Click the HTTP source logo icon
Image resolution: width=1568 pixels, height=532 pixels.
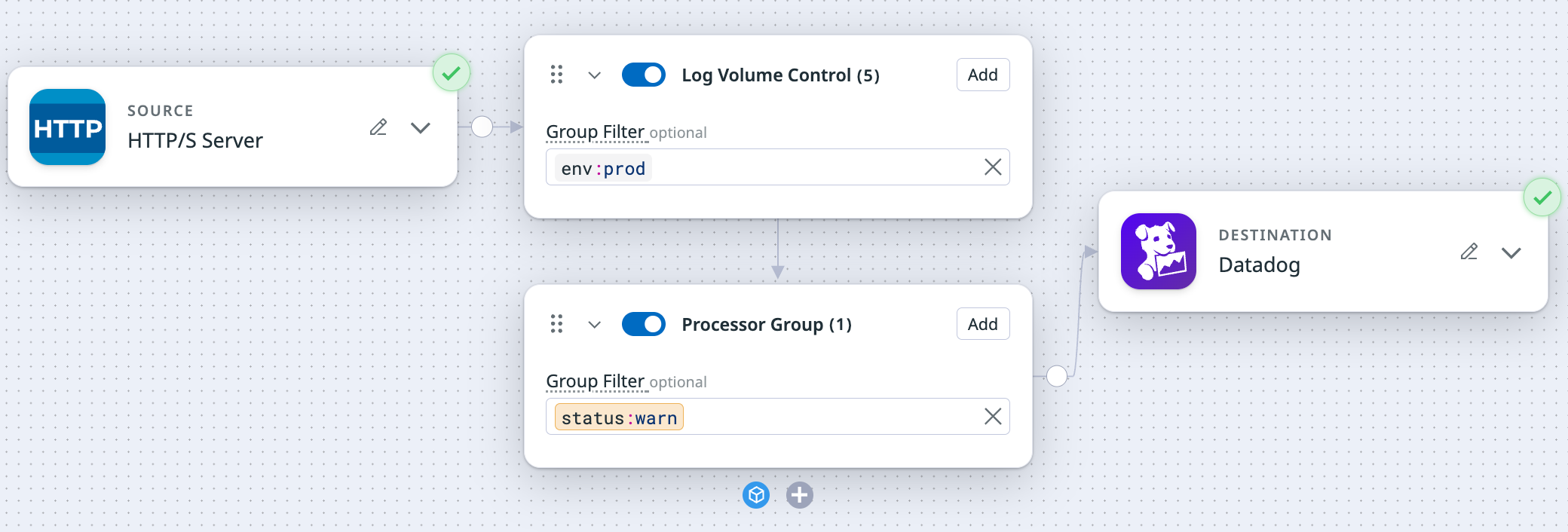[67, 127]
